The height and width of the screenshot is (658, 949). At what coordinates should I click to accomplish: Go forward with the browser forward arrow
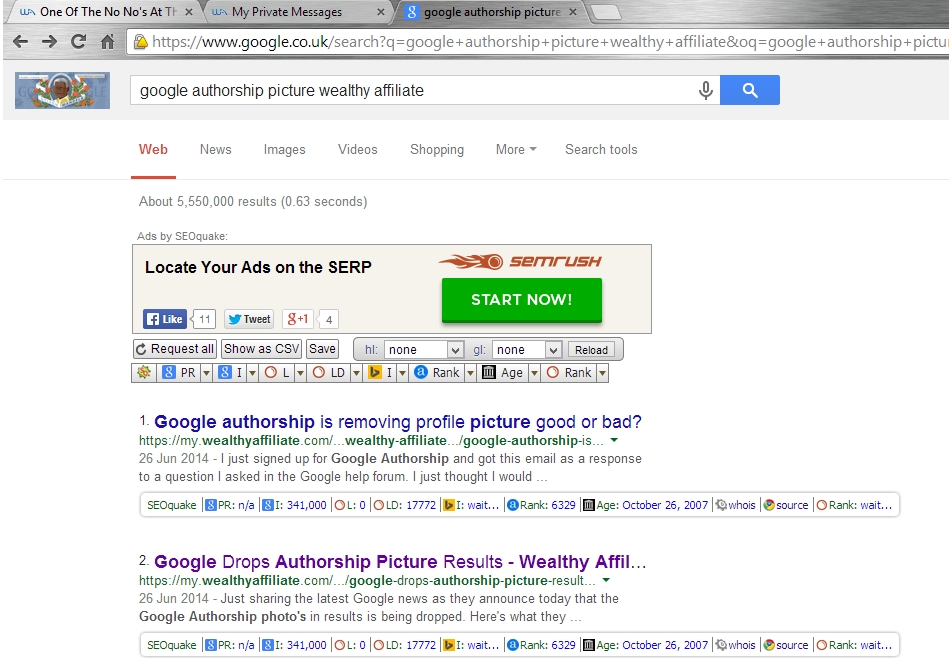point(49,42)
